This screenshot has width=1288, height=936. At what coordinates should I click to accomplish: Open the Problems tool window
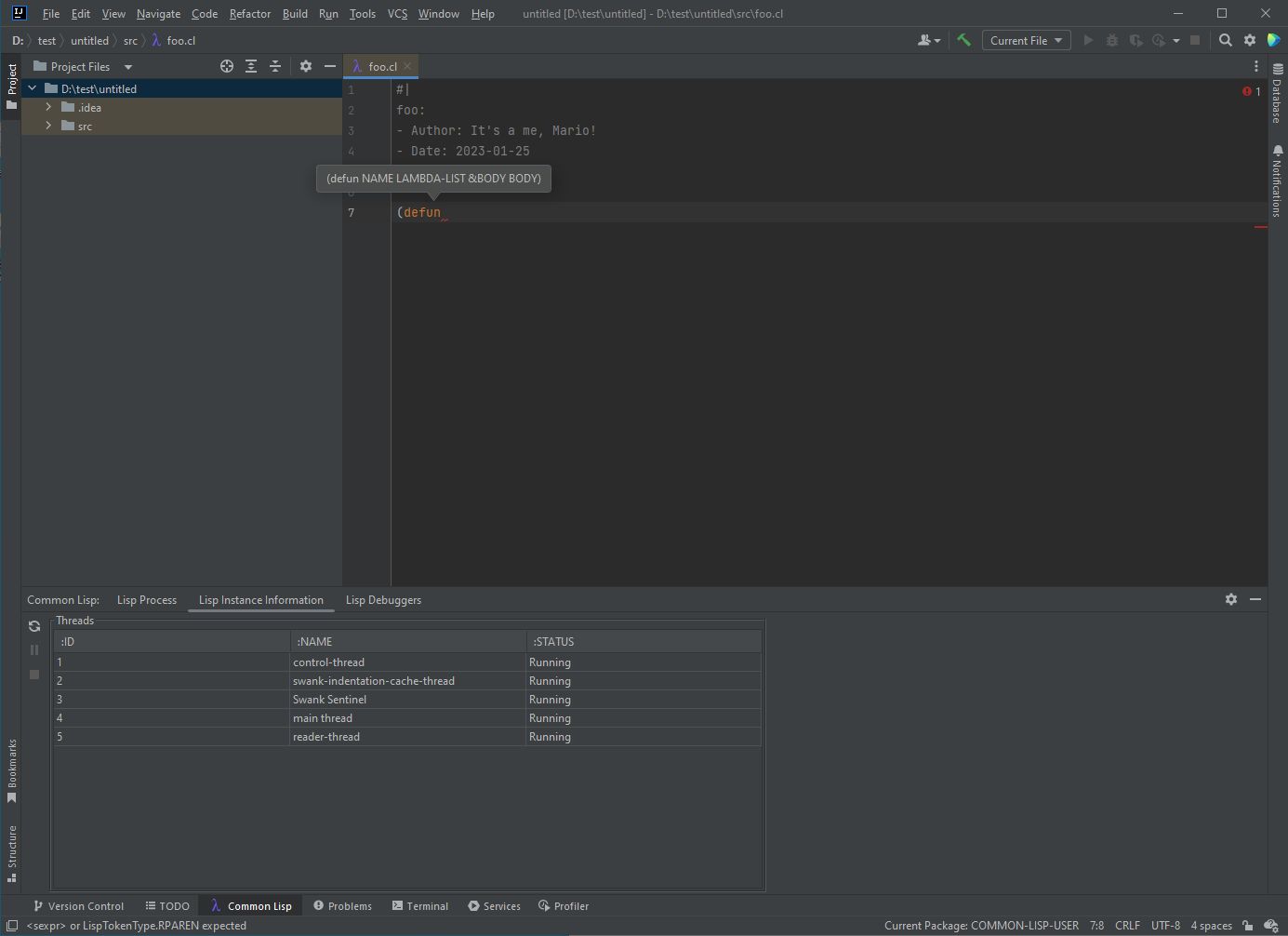342,906
